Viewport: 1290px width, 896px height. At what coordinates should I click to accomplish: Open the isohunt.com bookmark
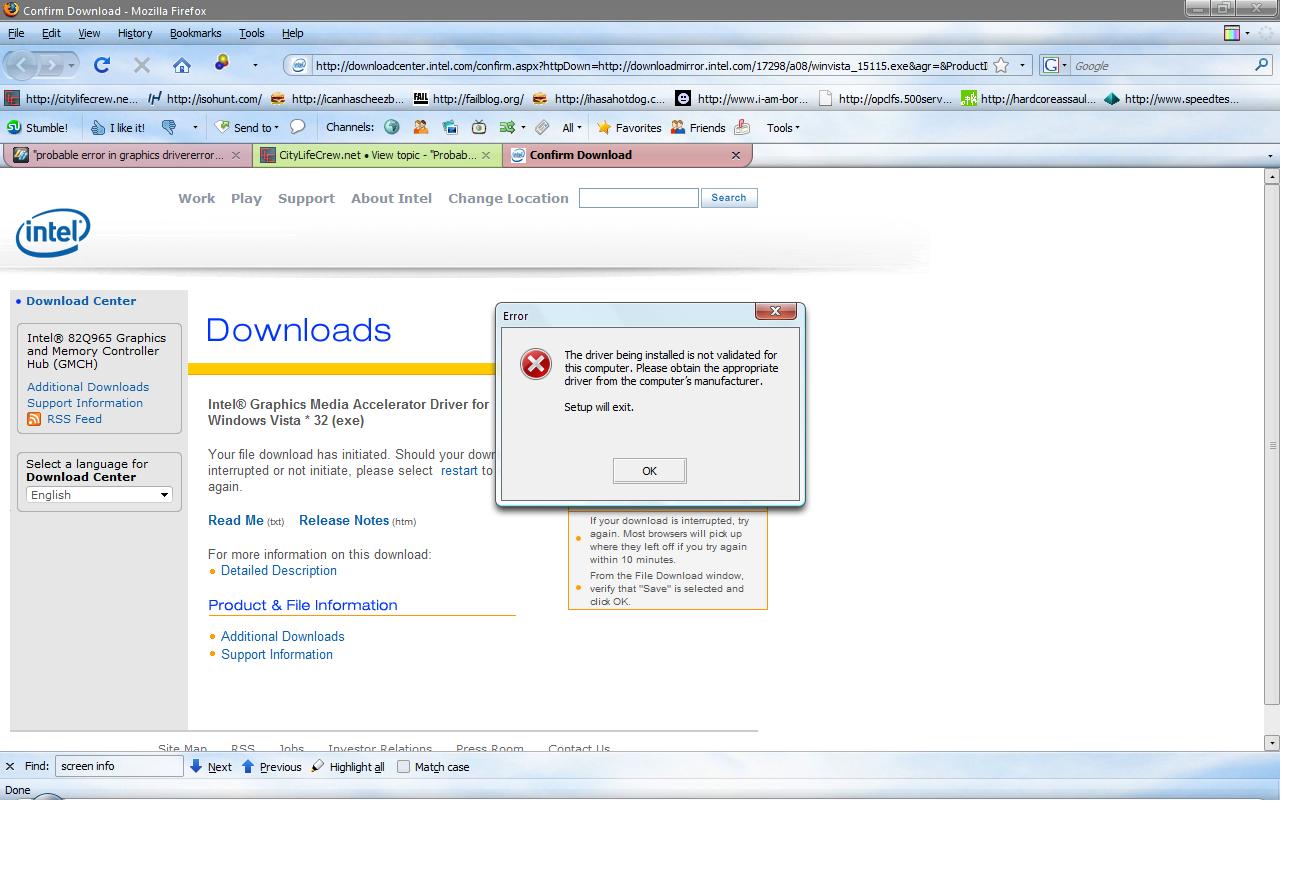[205, 99]
